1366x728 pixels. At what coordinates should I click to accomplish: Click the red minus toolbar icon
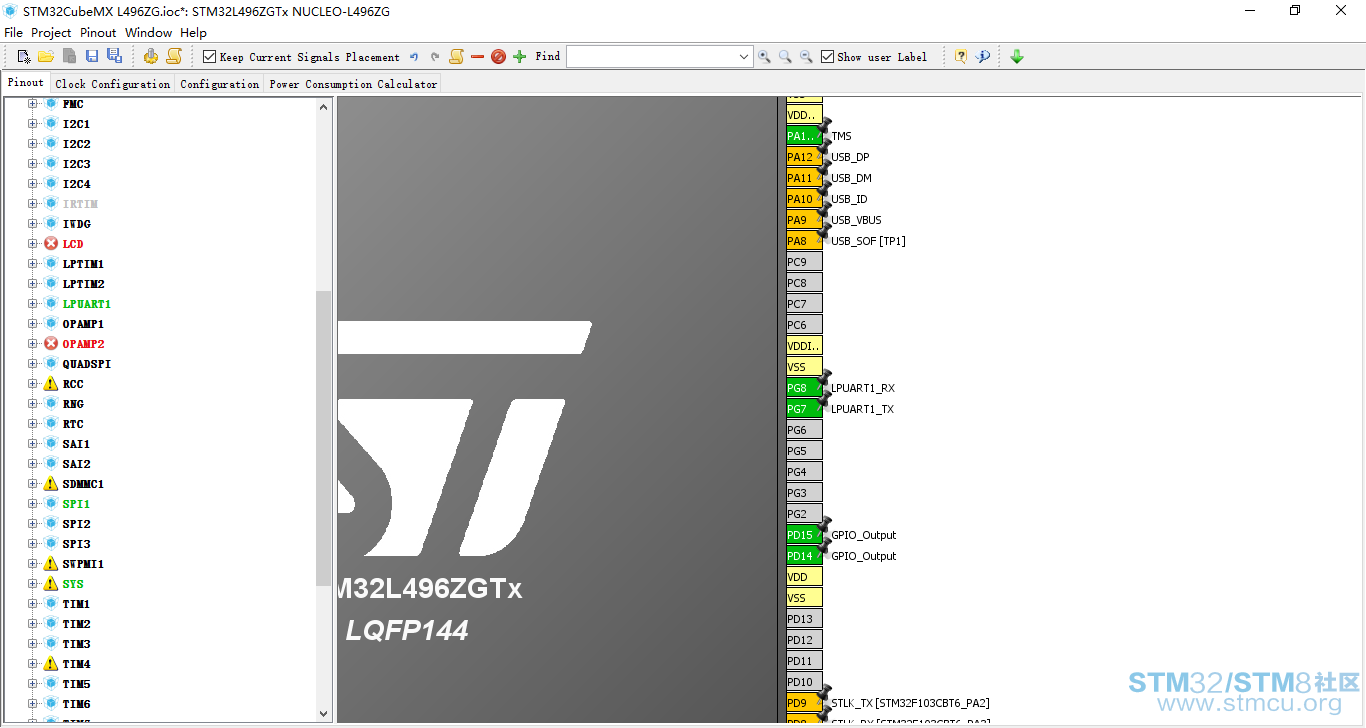(x=477, y=57)
